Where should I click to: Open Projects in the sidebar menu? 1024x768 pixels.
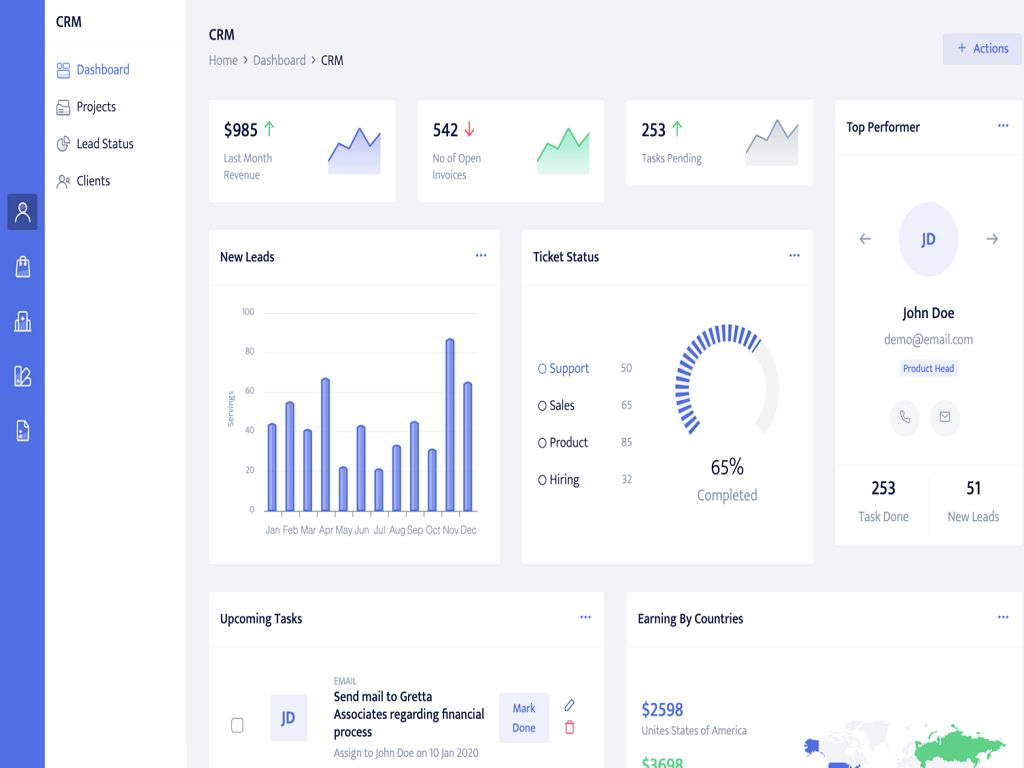(x=96, y=107)
